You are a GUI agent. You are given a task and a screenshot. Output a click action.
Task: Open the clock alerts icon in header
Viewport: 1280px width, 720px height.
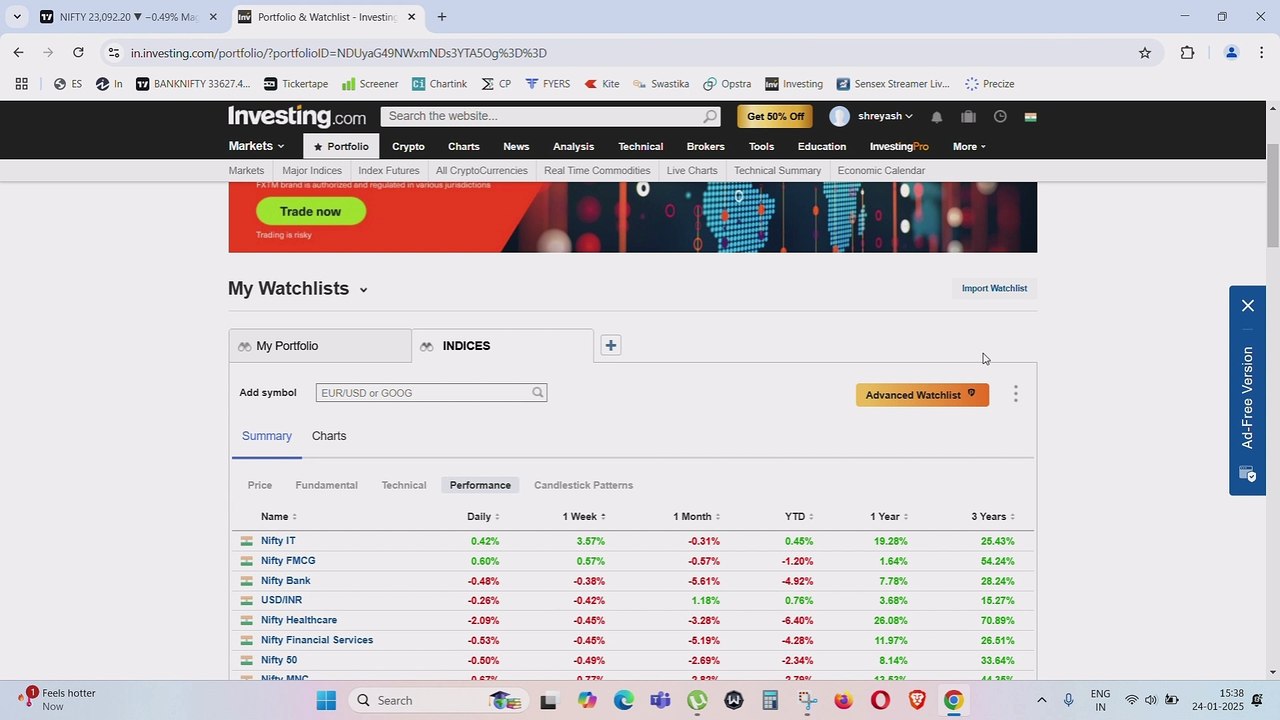(1000, 117)
